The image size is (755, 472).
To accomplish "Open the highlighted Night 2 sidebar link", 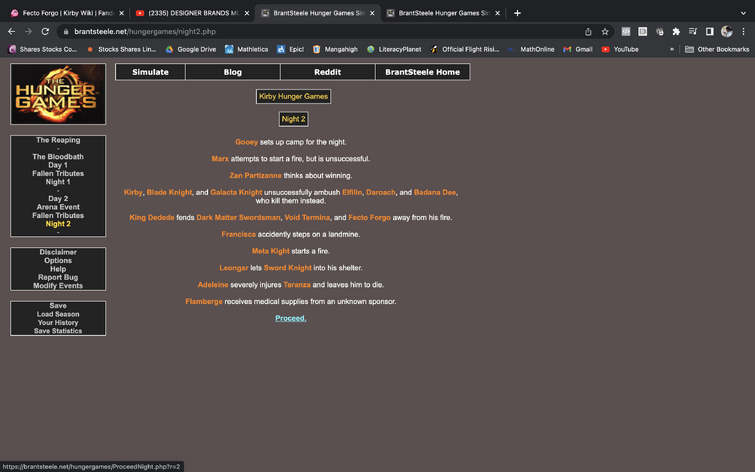I will click(58, 224).
